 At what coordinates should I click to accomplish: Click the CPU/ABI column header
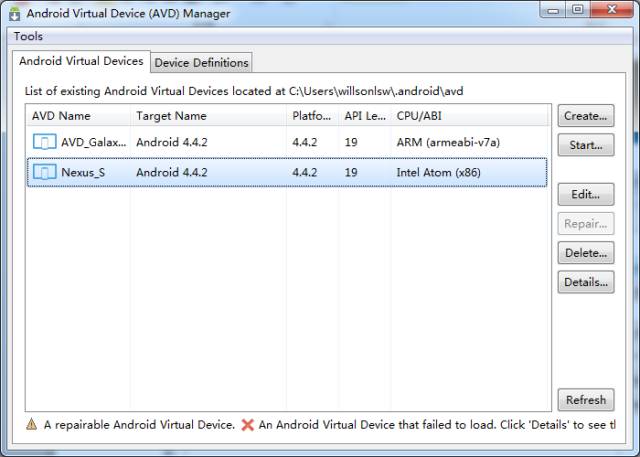[x=469, y=116]
